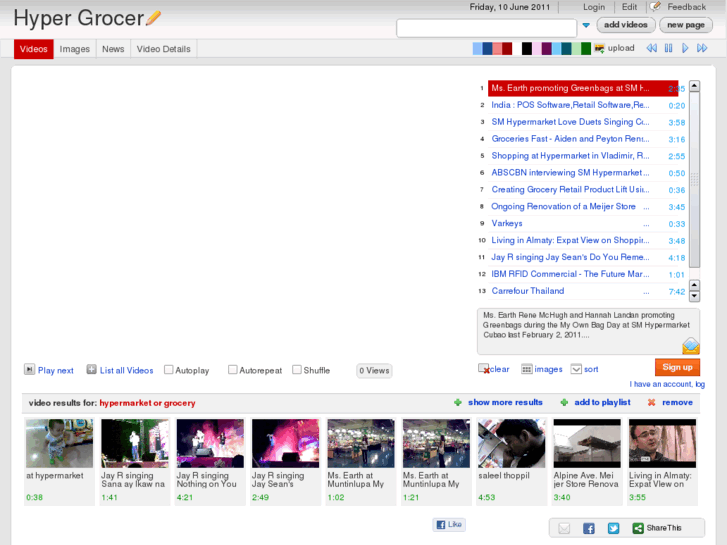Click the red X remove icon

pyautogui.click(x=651, y=403)
